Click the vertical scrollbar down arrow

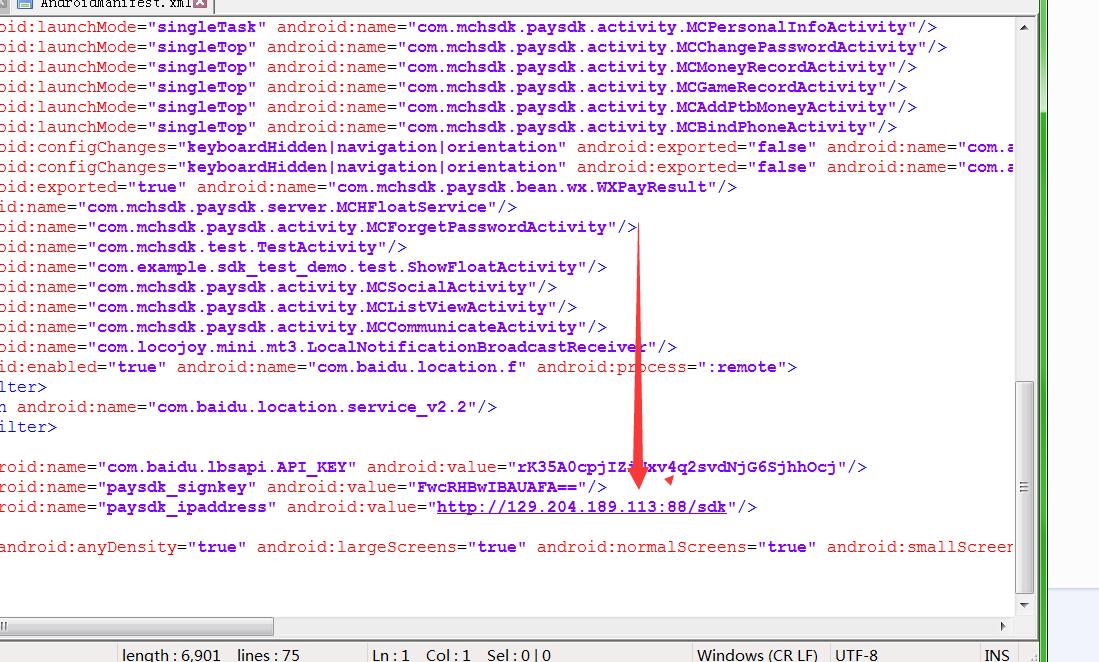tap(1024, 604)
